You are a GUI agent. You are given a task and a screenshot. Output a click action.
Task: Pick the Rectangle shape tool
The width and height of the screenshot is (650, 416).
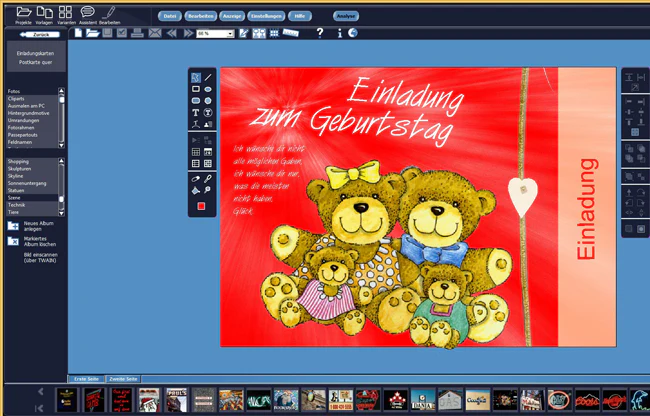196,89
